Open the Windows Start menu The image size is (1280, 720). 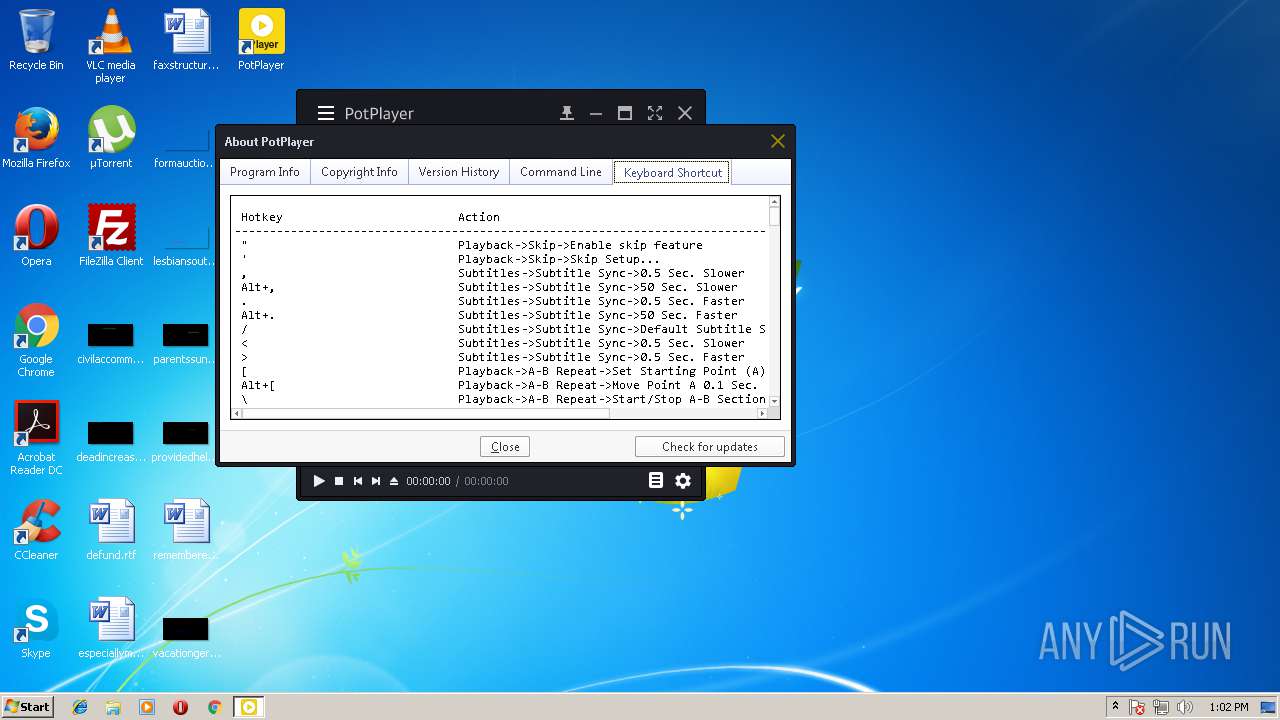coord(27,706)
